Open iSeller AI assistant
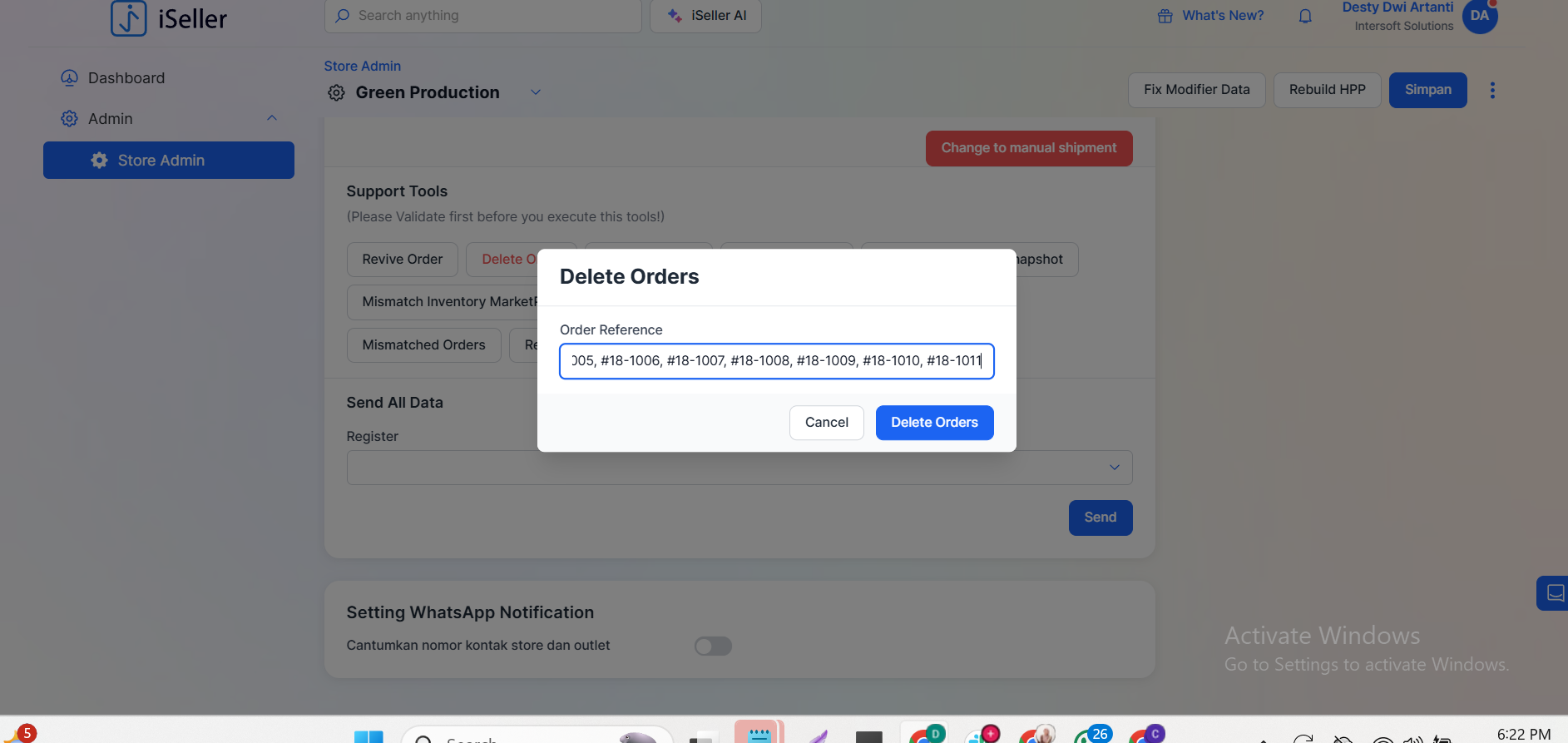This screenshot has height=743, width=1568. [x=705, y=16]
